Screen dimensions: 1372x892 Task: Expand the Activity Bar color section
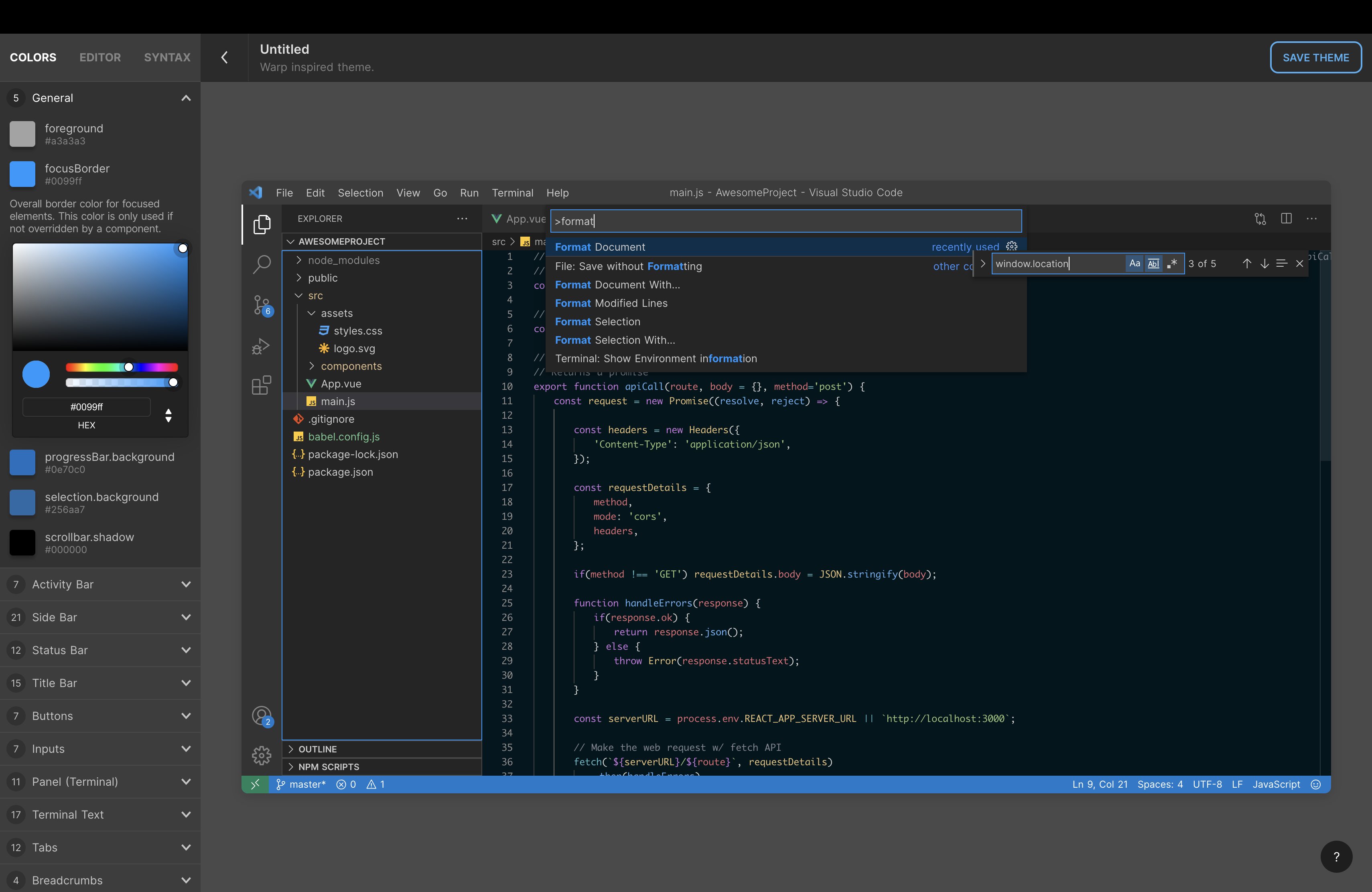100,584
